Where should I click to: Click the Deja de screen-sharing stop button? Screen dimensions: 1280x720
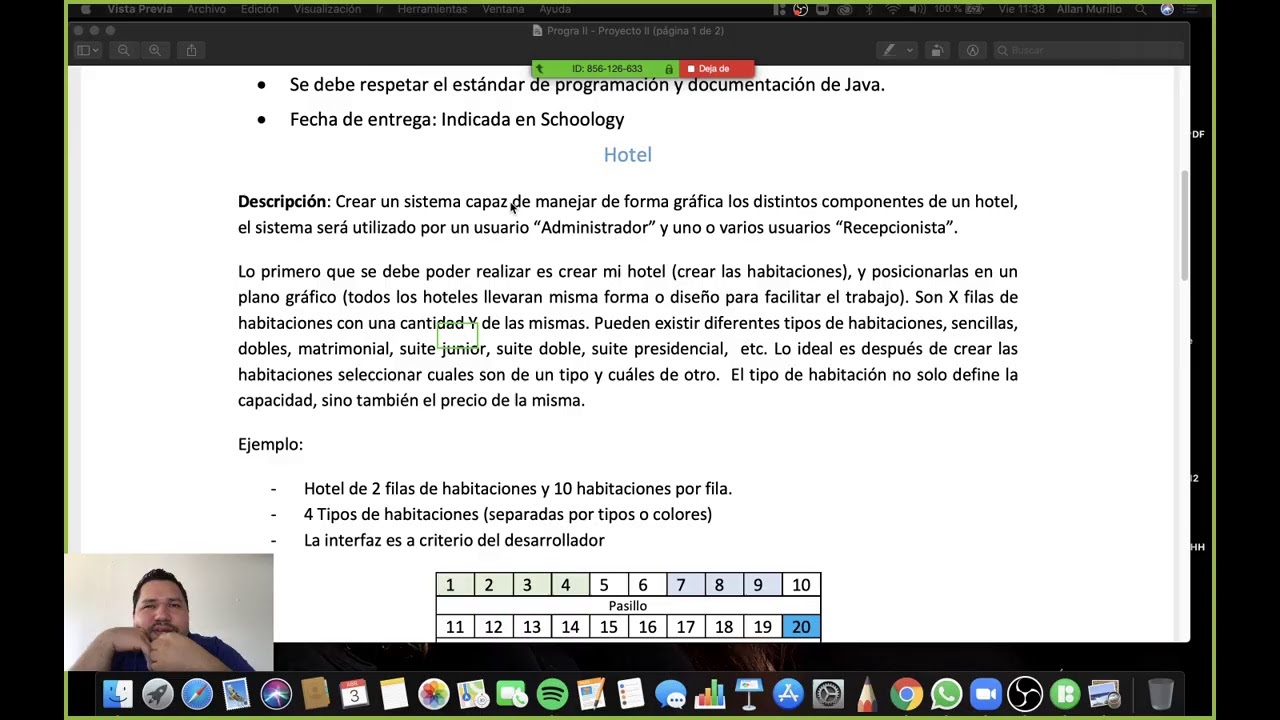coord(716,69)
